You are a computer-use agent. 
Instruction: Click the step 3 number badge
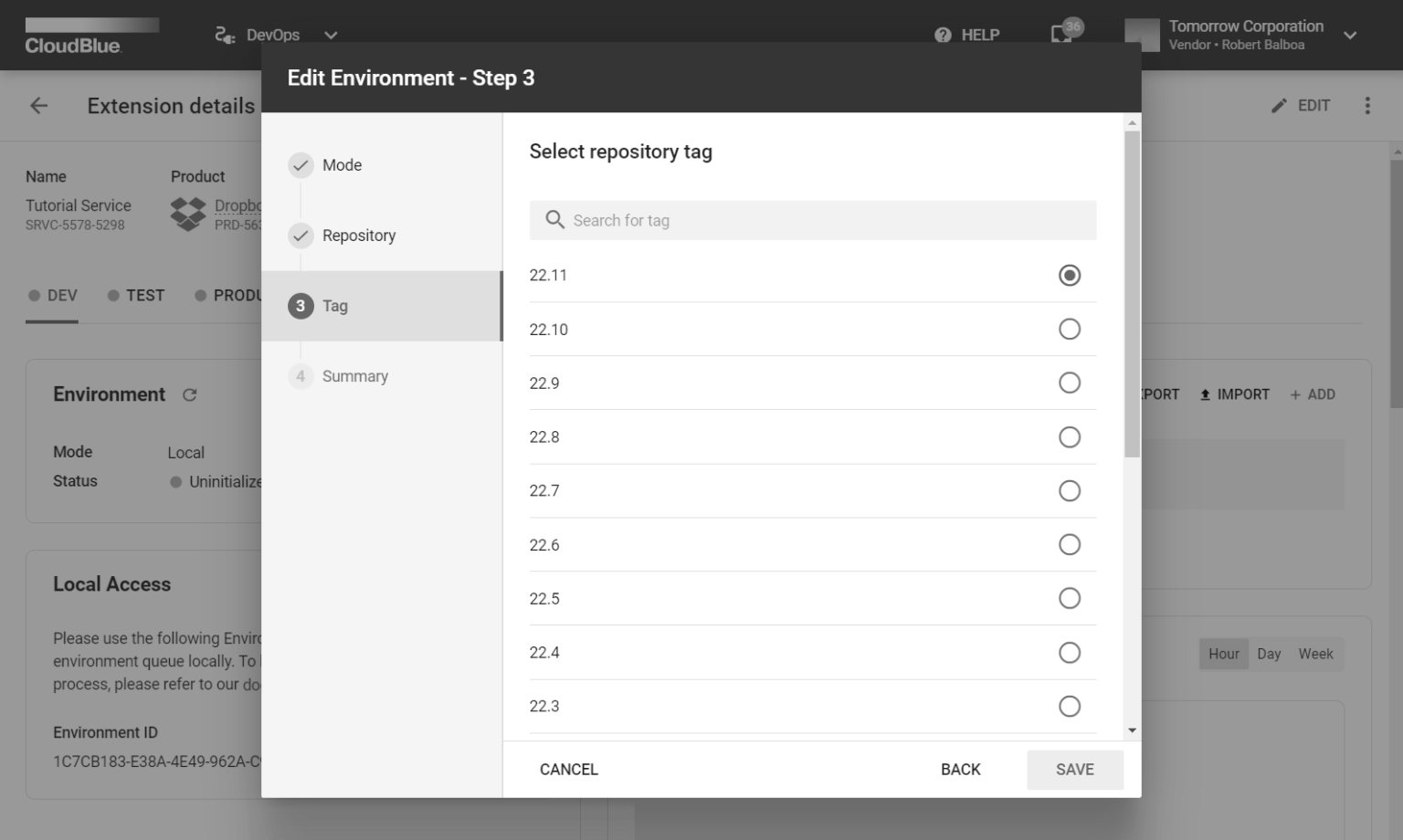[x=301, y=306]
